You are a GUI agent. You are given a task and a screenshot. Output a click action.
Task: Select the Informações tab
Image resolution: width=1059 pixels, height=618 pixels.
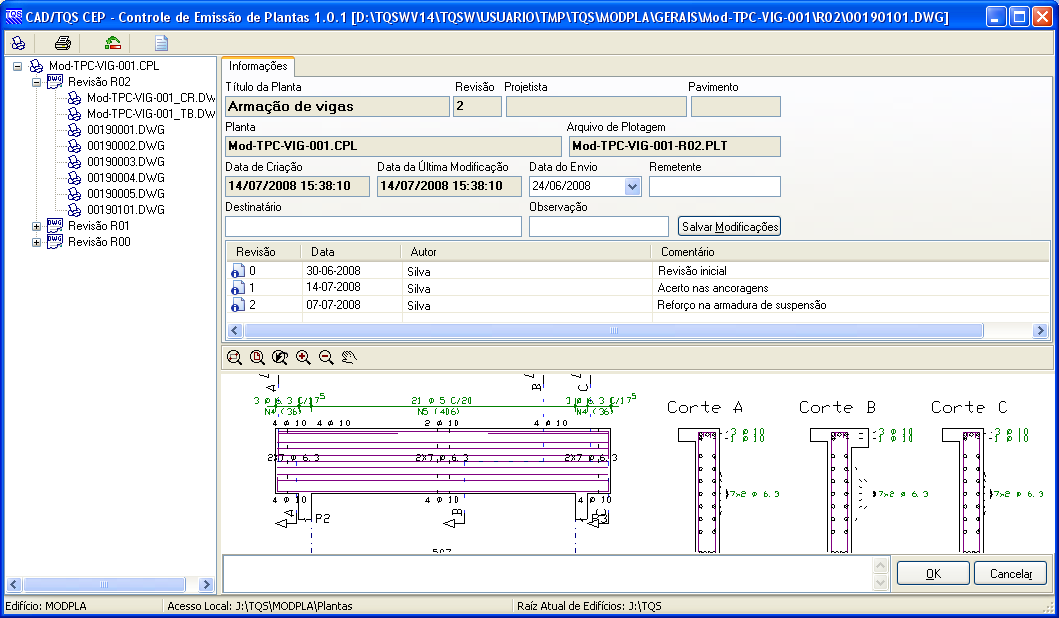[258, 66]
